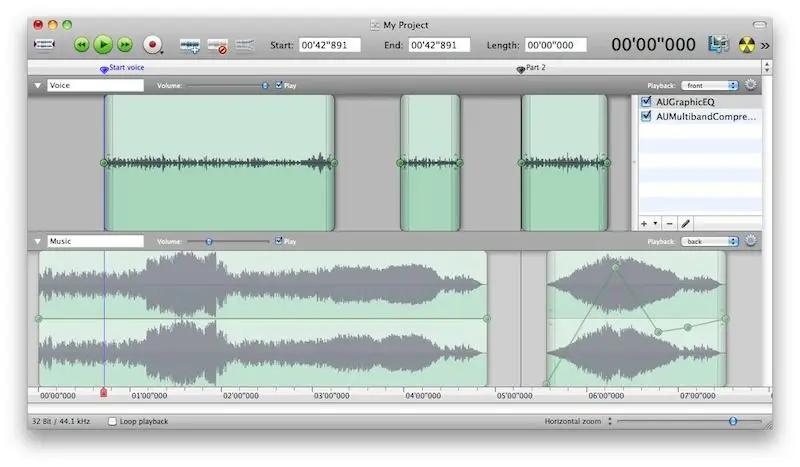This screenshot has height=467, width=800.
Task: Click first Music clip's right-end volume handle
Action: pyautogui.click(x=486, y=318)
